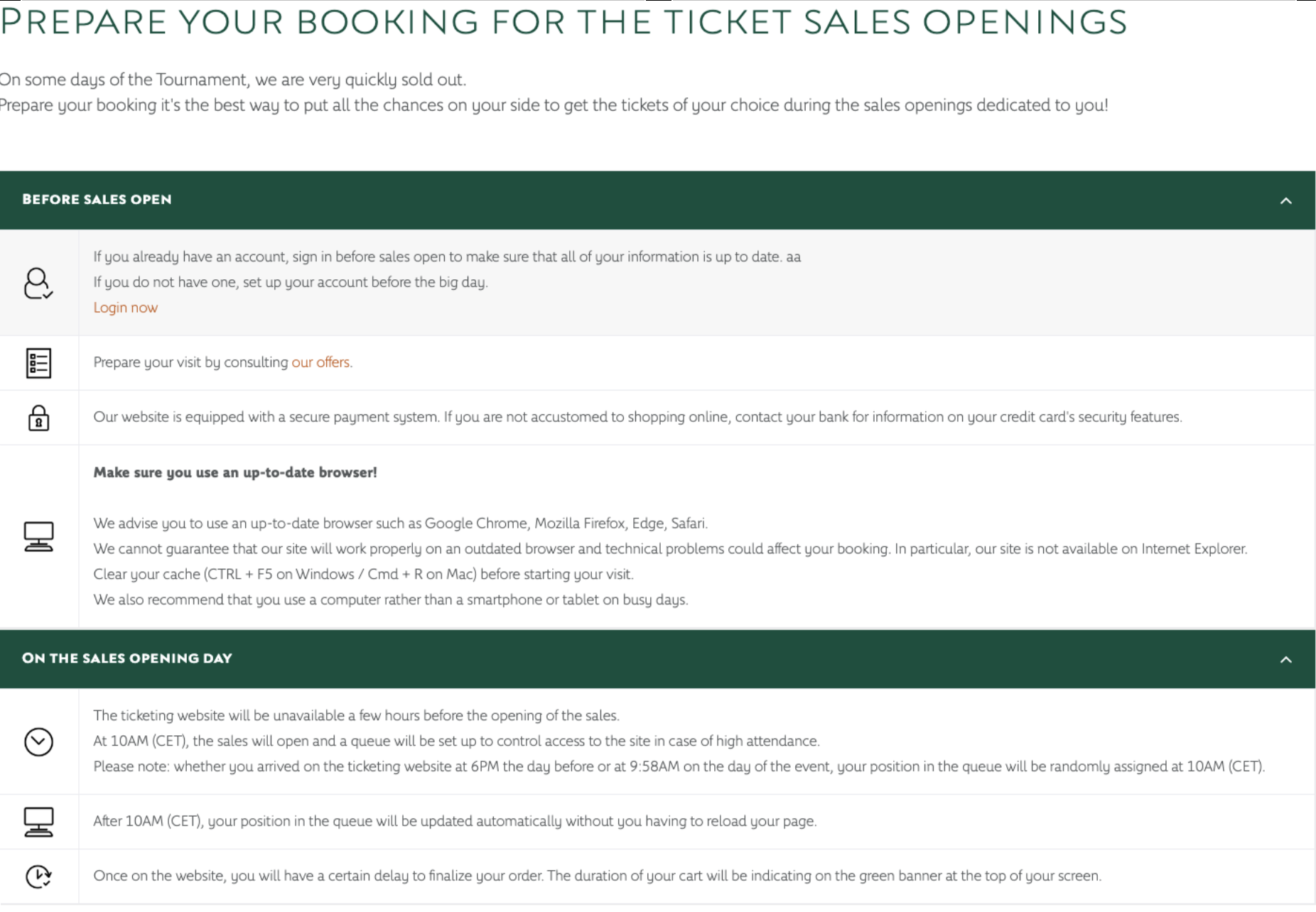Click the user account icon with checkmark
1316x912 pixels.
(x=38, y=283)
